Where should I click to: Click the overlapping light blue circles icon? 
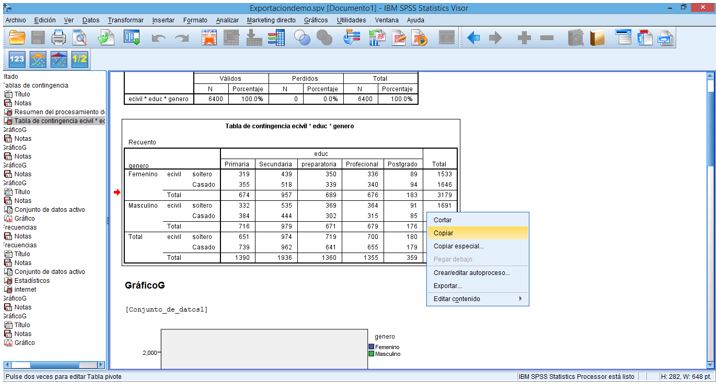coord(302,37)
